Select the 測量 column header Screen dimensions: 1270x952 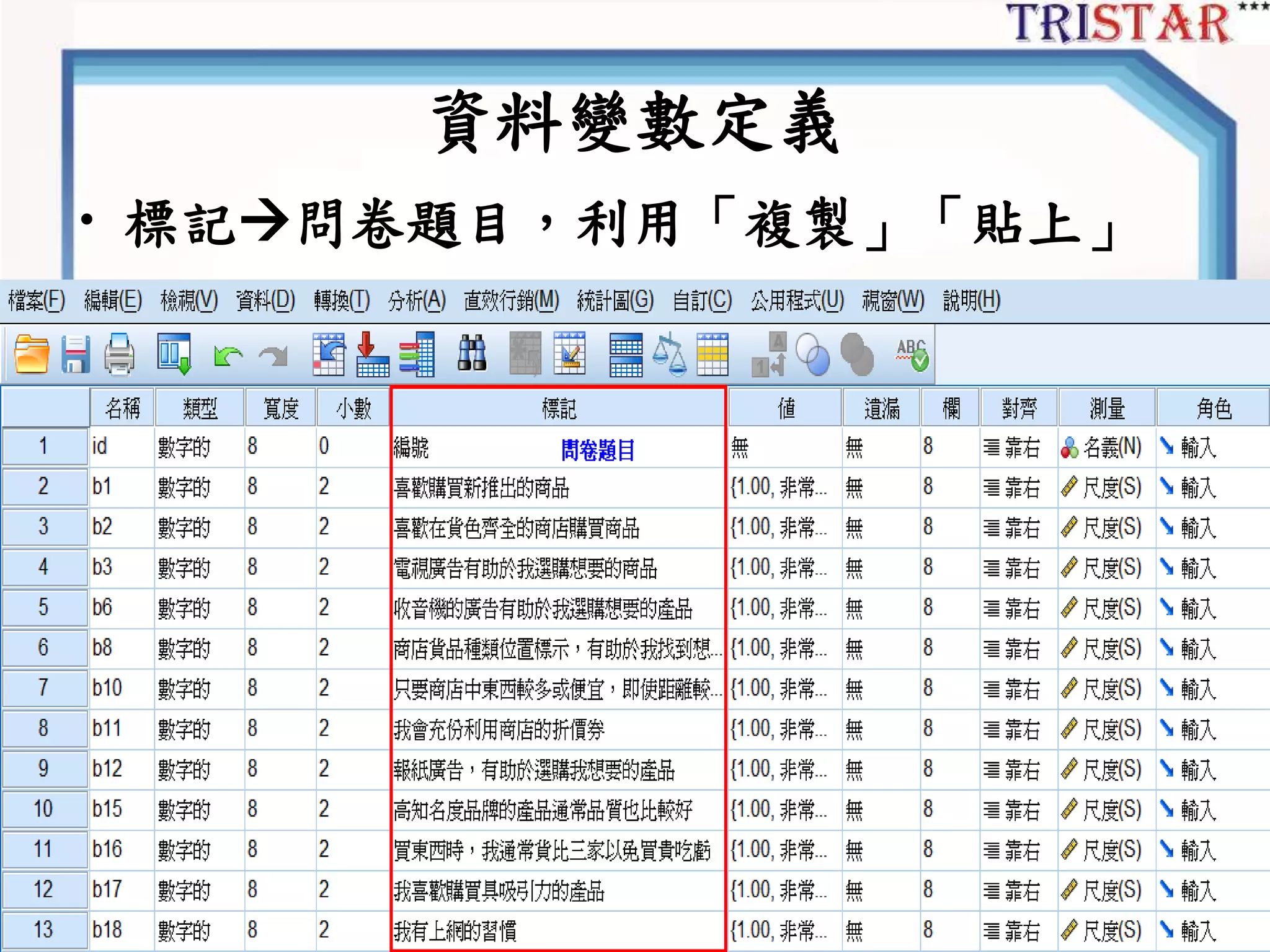click(x=1107, y=408)
